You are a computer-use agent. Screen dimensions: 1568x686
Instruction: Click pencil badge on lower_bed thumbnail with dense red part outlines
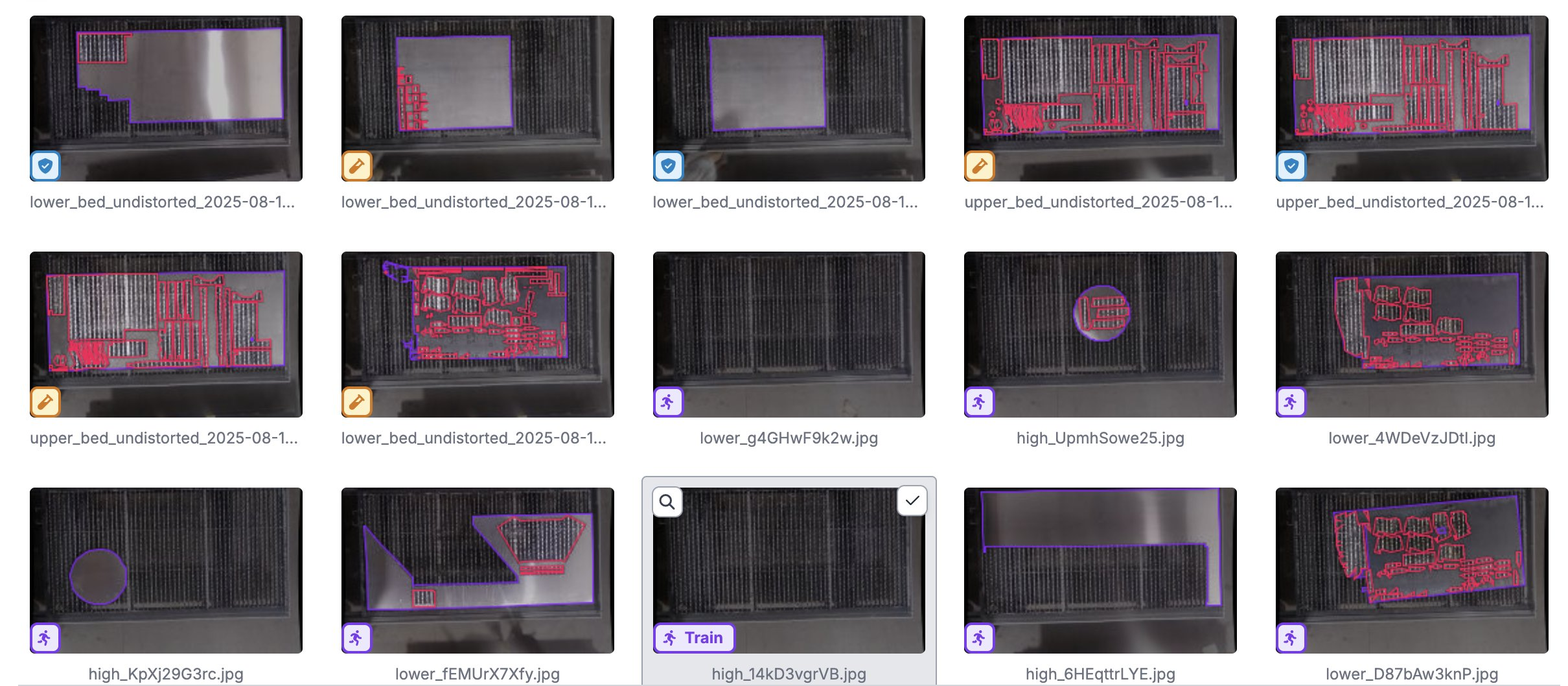pos(356,402)
